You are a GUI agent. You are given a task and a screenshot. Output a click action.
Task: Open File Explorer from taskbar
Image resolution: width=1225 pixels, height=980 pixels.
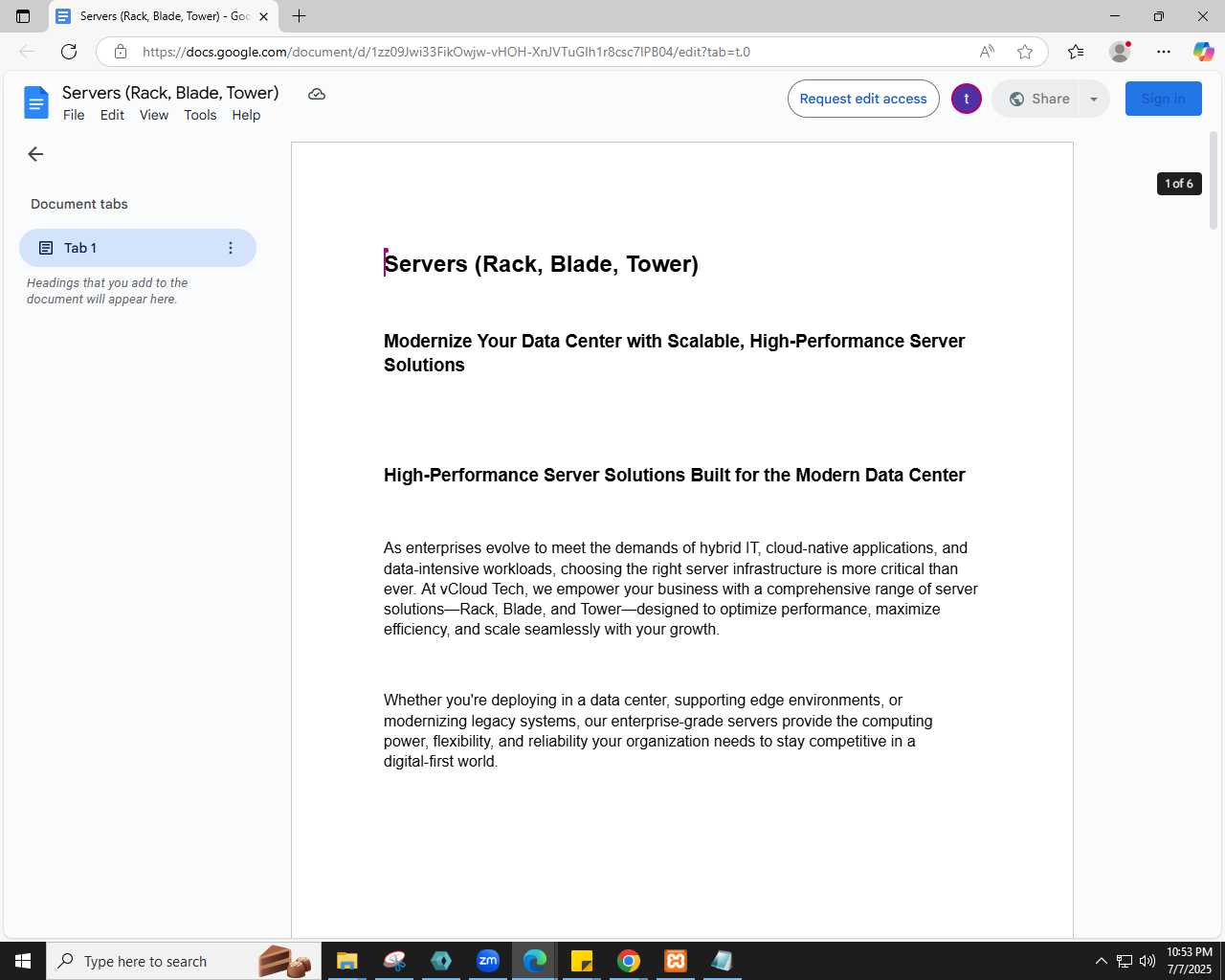pos(346,961)
